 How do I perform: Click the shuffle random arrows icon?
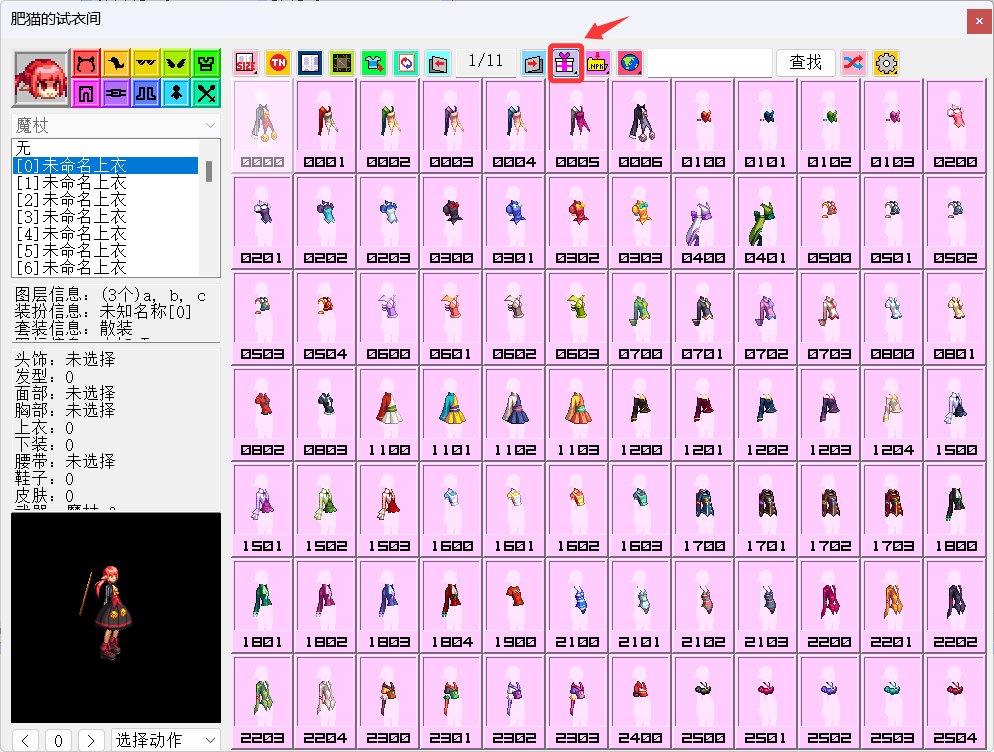[854, 63]
